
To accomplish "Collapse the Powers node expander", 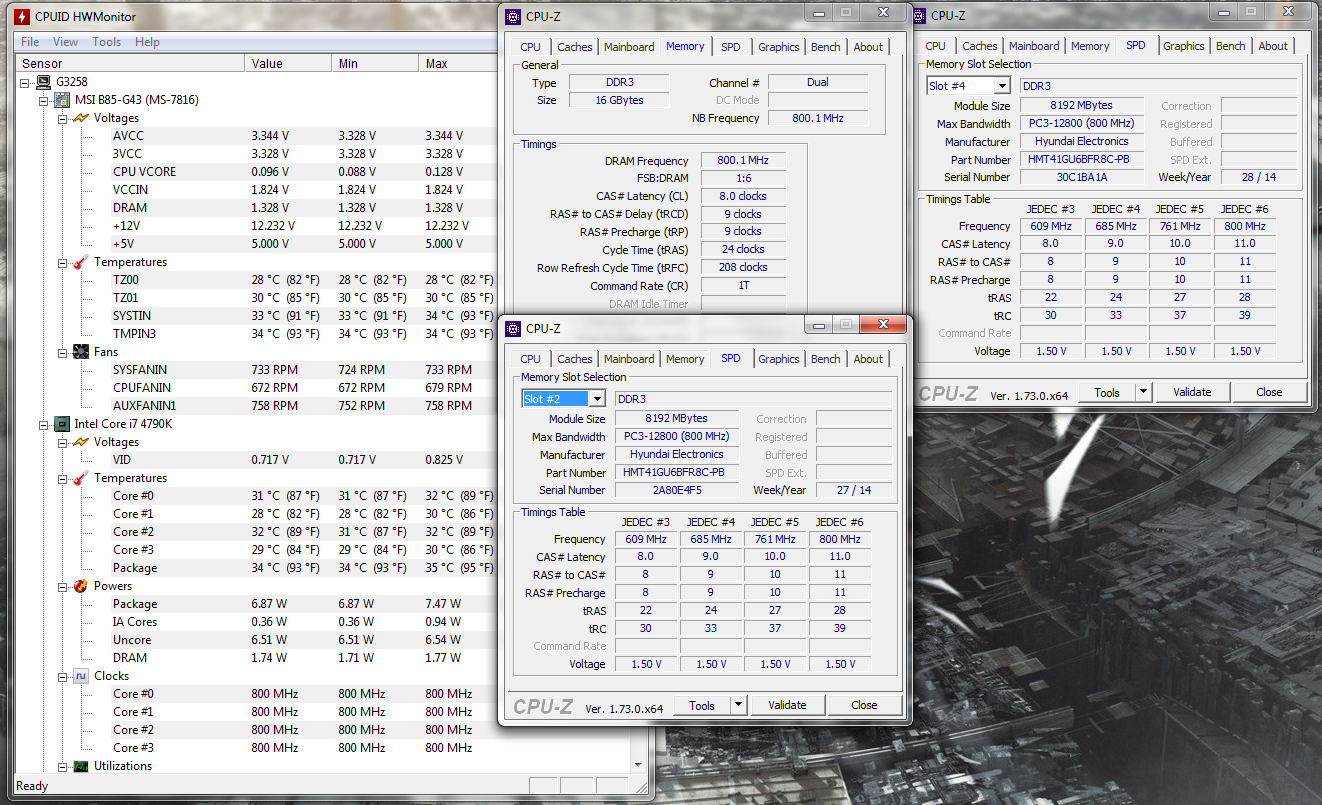I will (62, 586).
